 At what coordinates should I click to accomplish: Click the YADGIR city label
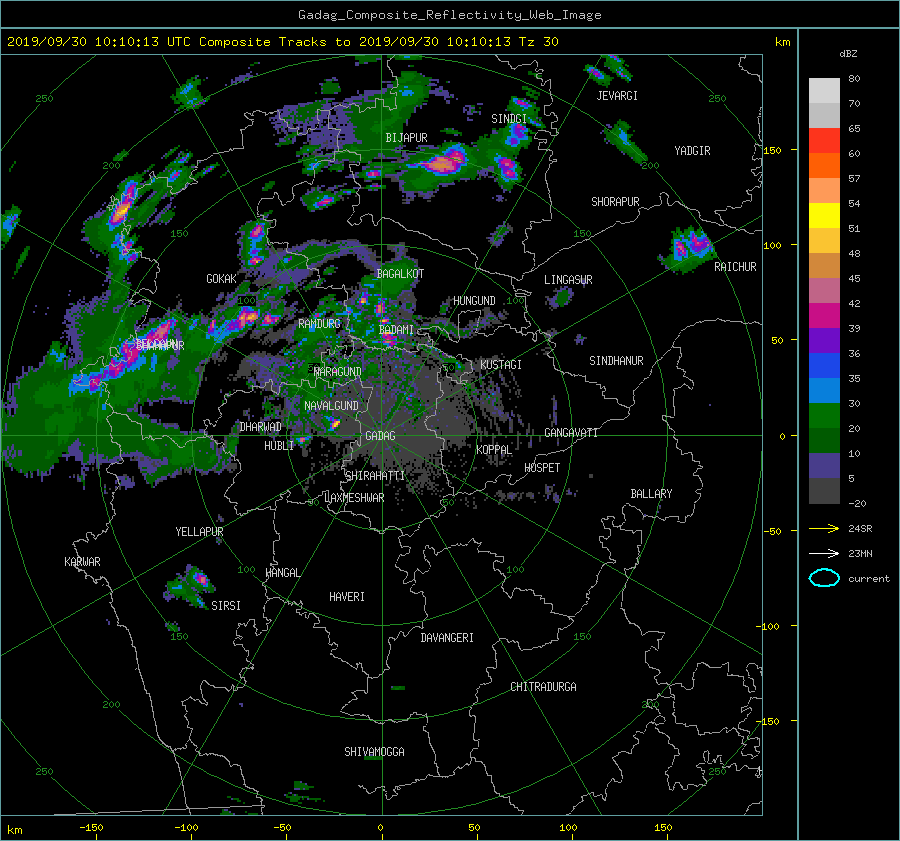point(692,151)
